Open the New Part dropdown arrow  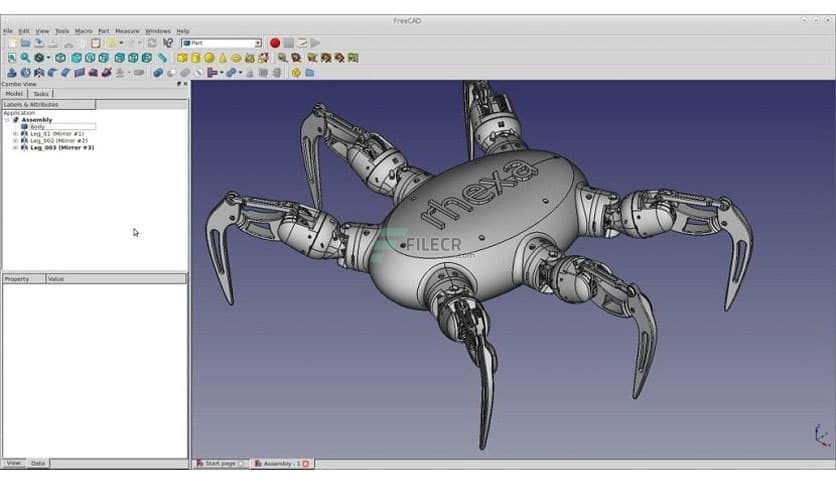pyautogui.click(x=121, y=43)
